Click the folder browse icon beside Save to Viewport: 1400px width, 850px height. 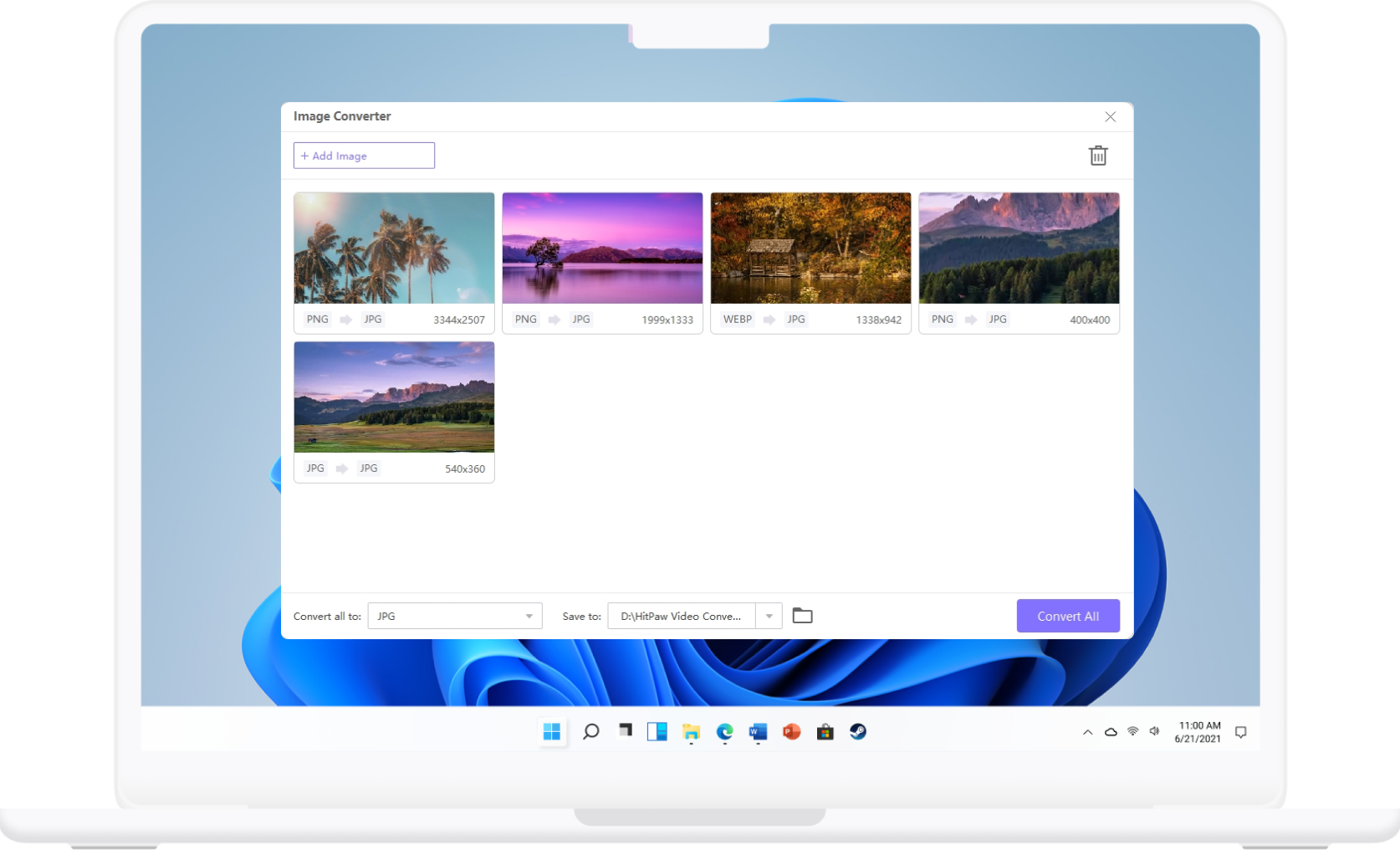(x=802, y=616)
